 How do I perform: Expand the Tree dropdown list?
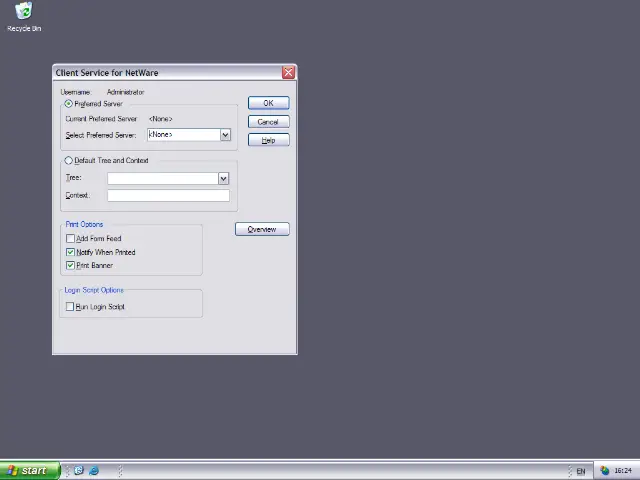tap(223, 178)
